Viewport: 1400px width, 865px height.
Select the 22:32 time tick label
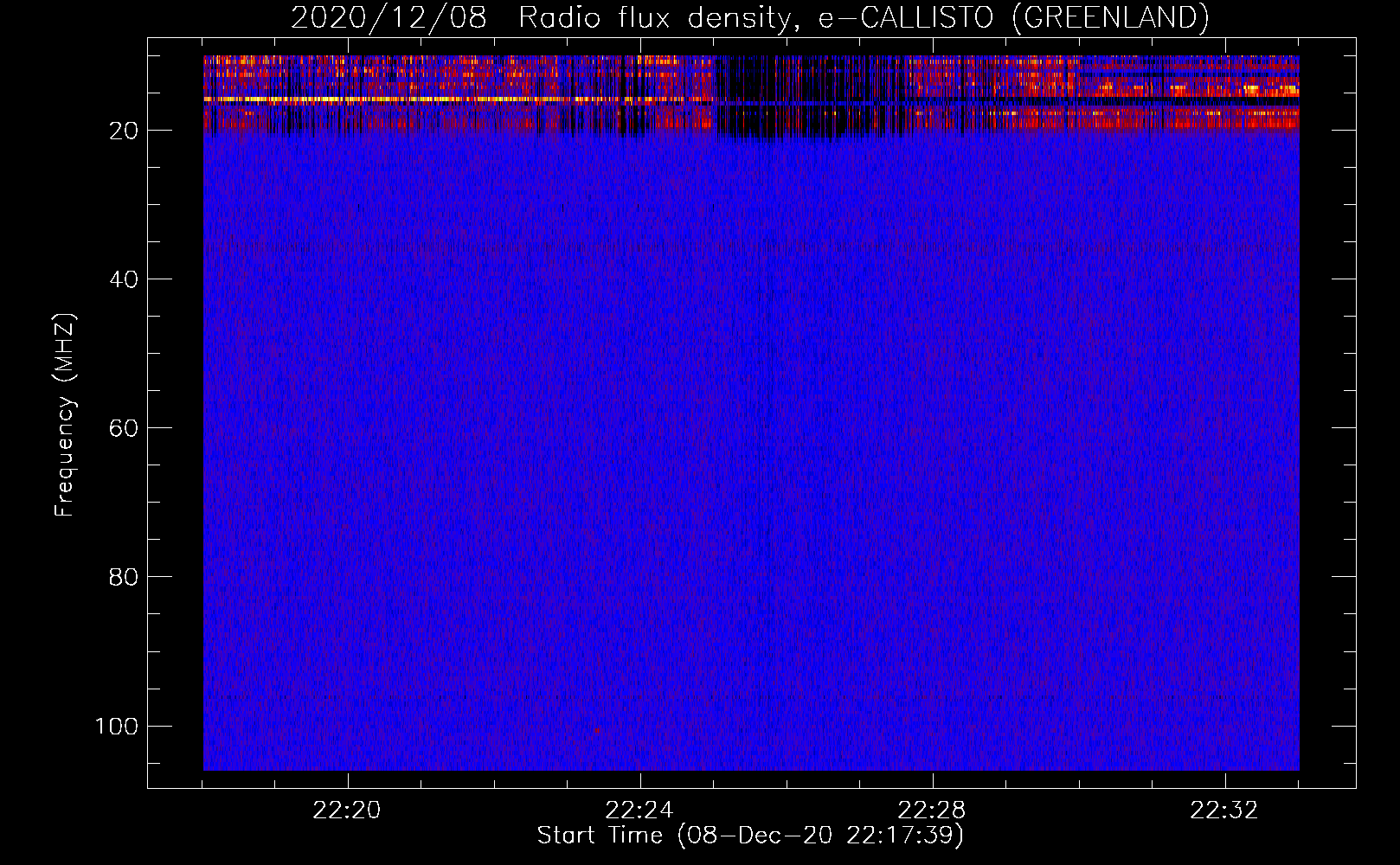(1224, 811)
